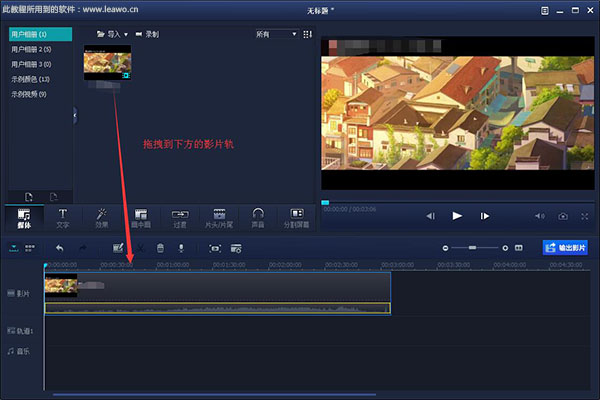This screenshot has width=600, height=400.
Task: Play the preview video
Action: 457,216
